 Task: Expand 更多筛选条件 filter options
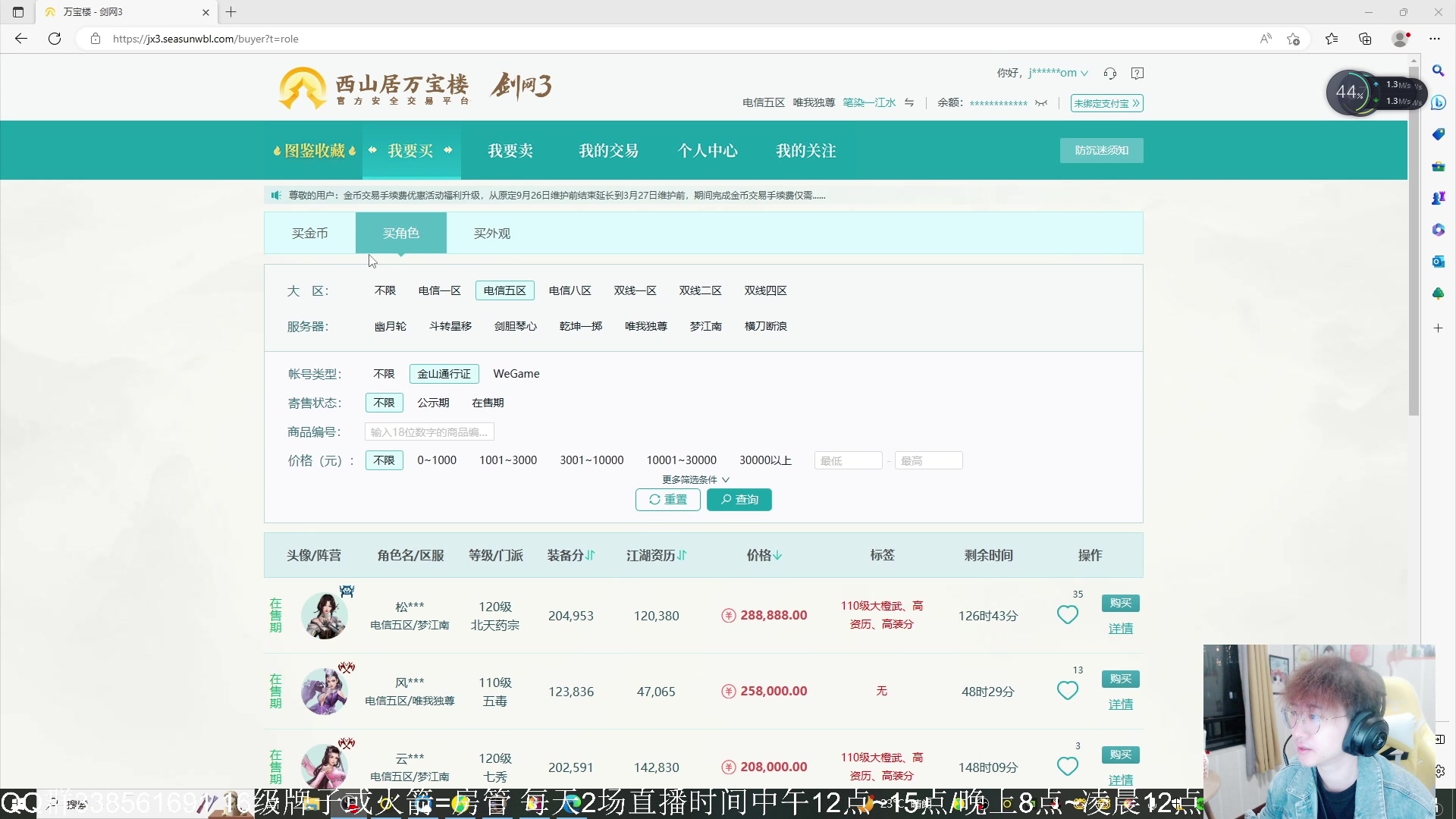coord(695,479)
